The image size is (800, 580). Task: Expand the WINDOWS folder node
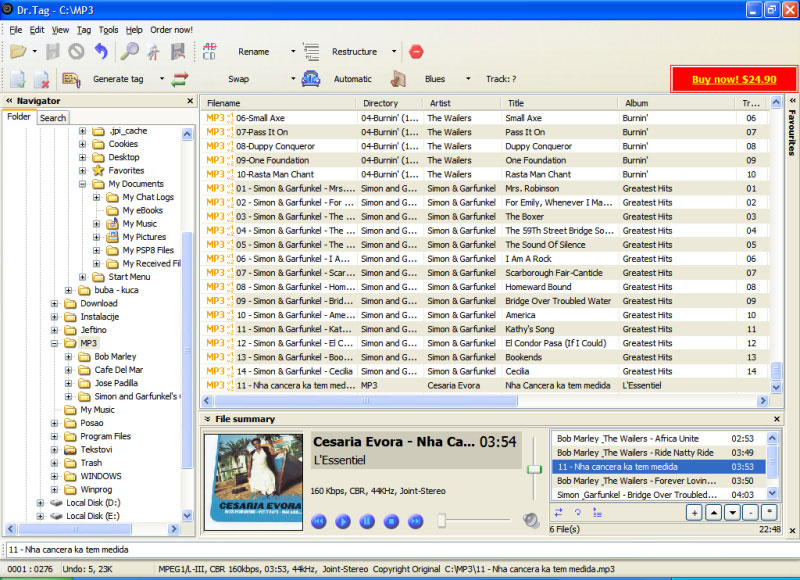click(55, 476)
